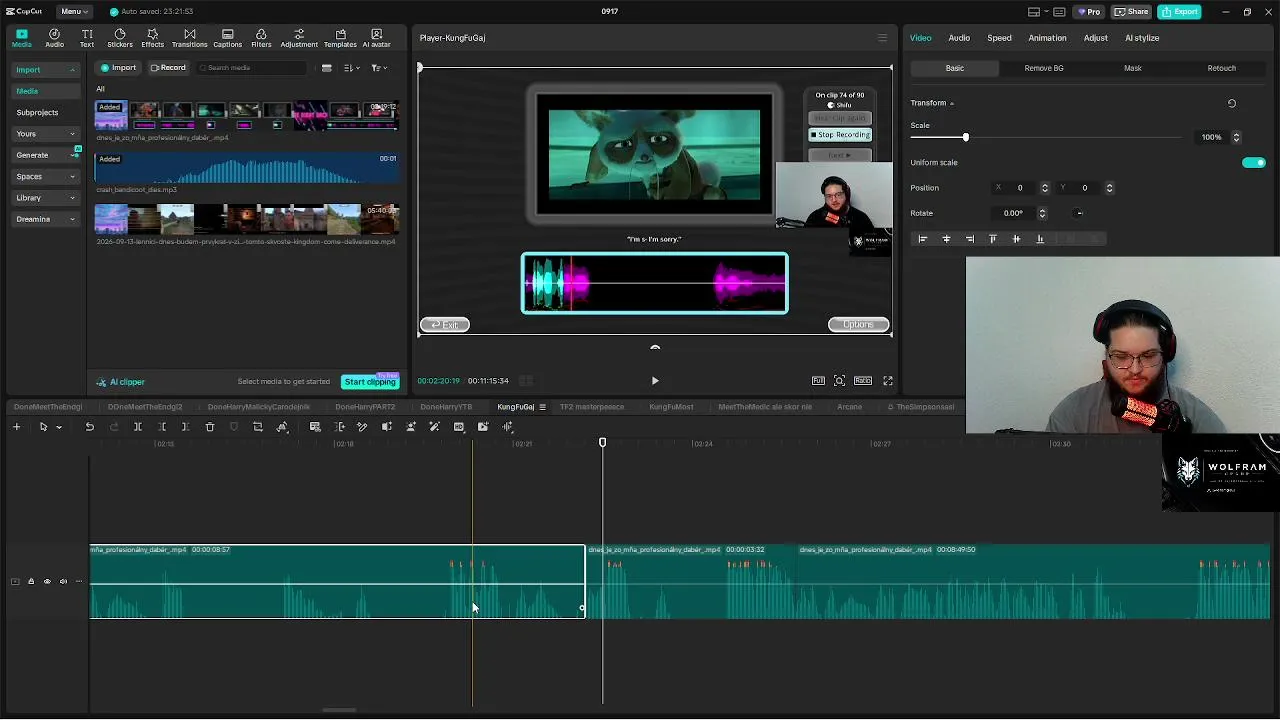
Task: Select the Remove BG tab
Action: [1044, 68]
